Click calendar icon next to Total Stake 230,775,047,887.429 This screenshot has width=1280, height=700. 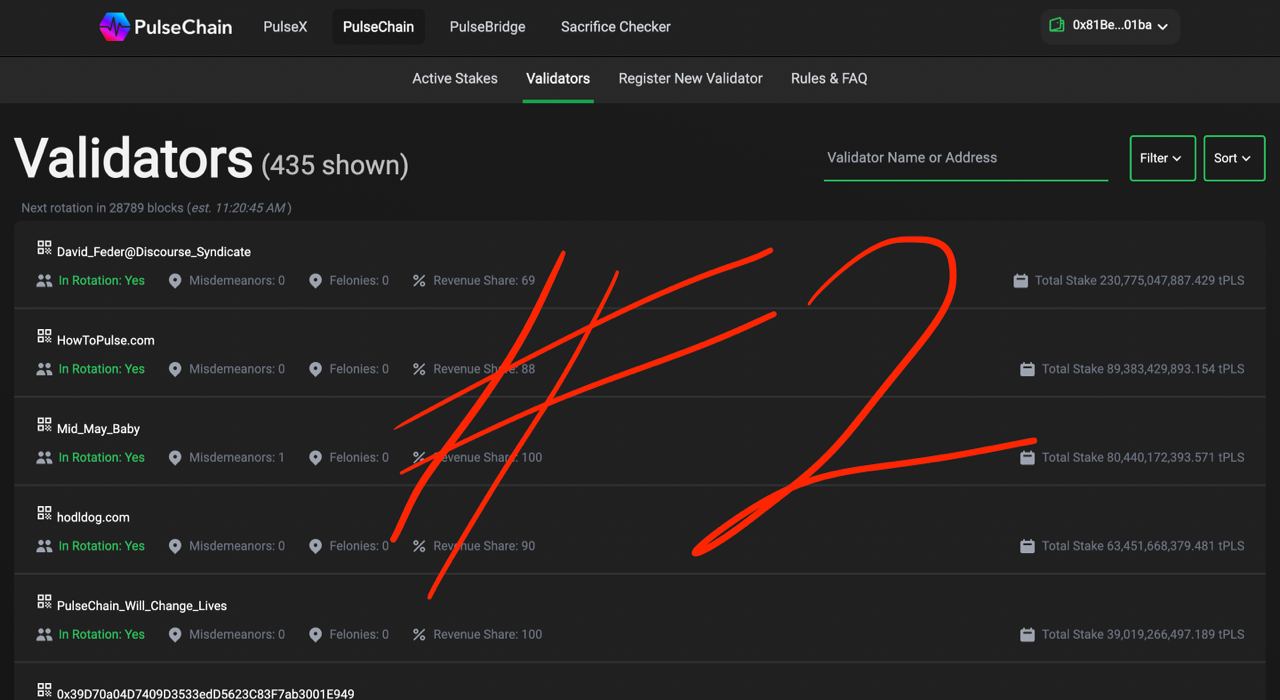[x=1020, y=281]
